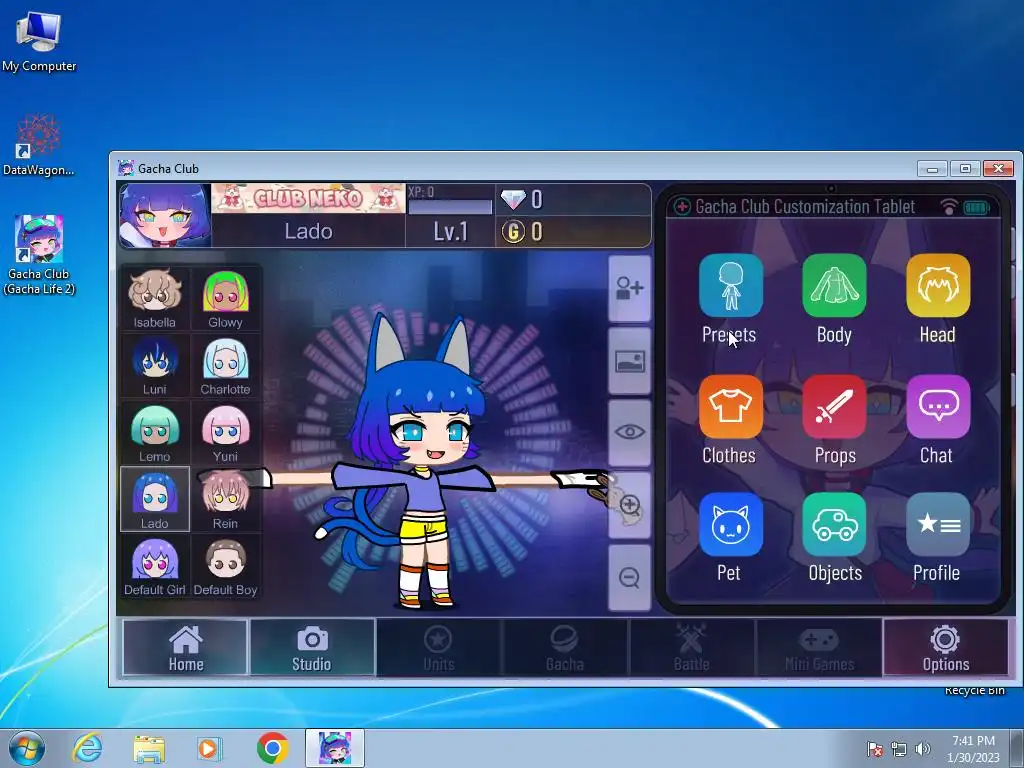Open the media player taskbar icon

pyautogui.click(x=210, y=749)
